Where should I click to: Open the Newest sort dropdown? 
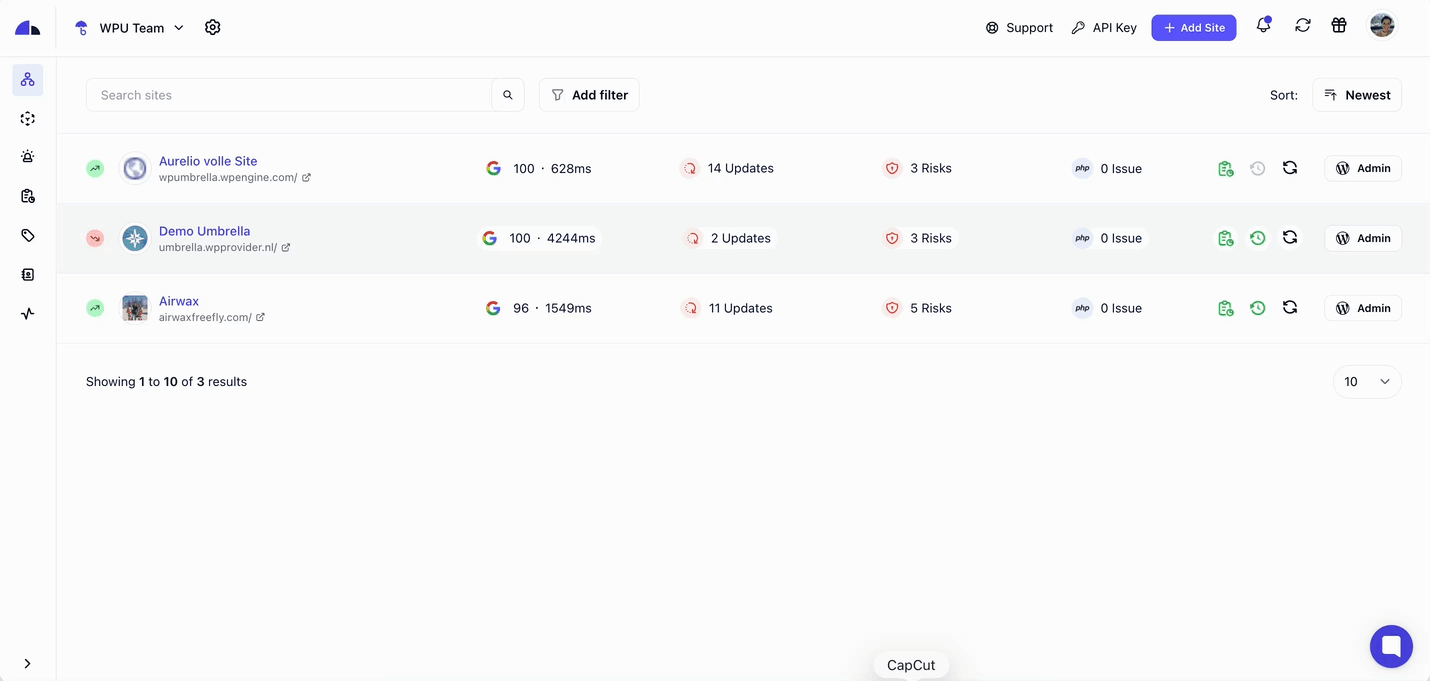tap(1356, 94)
